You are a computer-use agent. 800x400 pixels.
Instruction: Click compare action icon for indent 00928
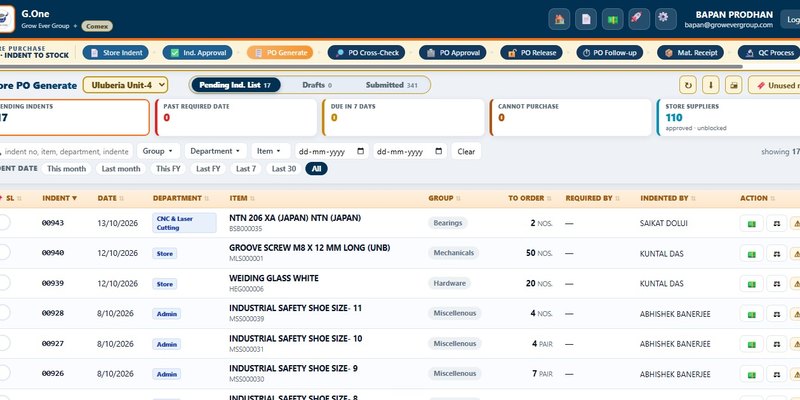pyautogui.click(x=777, y=314)
